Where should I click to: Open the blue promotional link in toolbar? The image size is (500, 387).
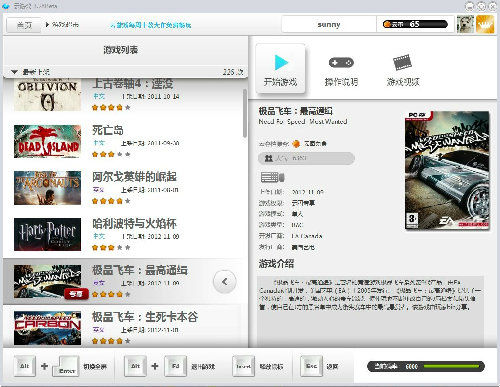151,25
